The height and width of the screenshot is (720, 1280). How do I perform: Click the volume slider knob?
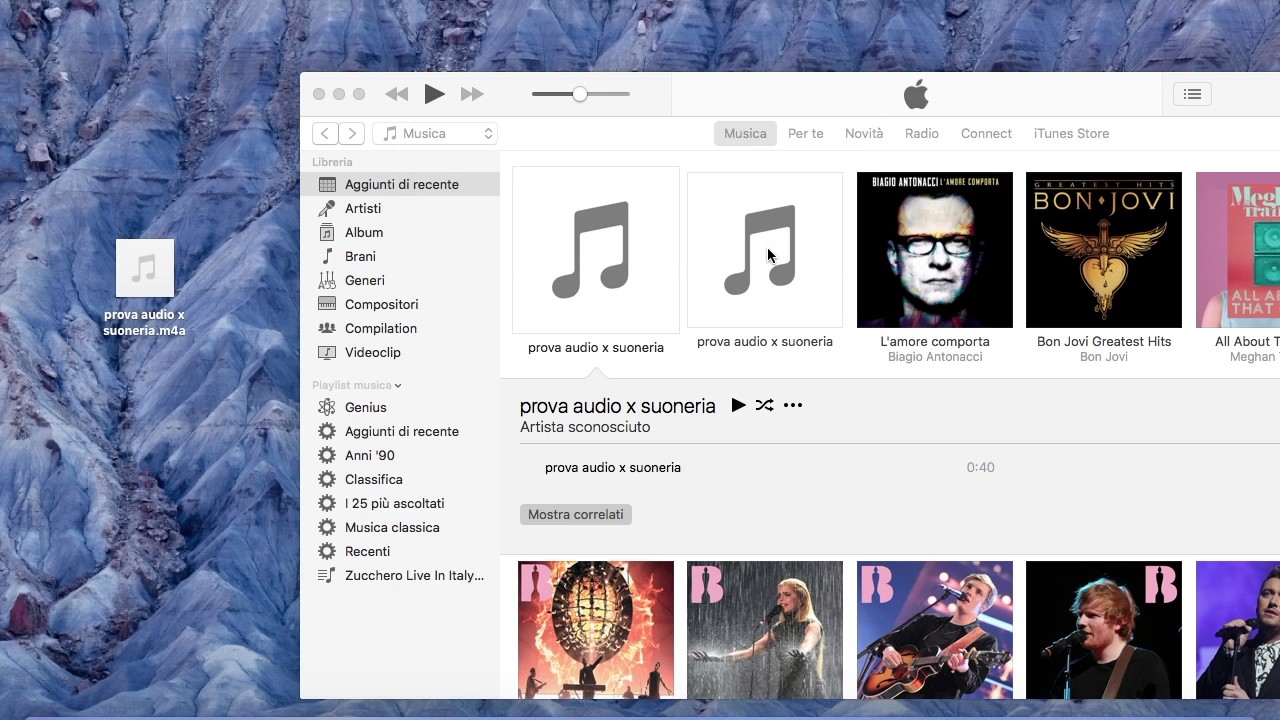coord(580,94)
